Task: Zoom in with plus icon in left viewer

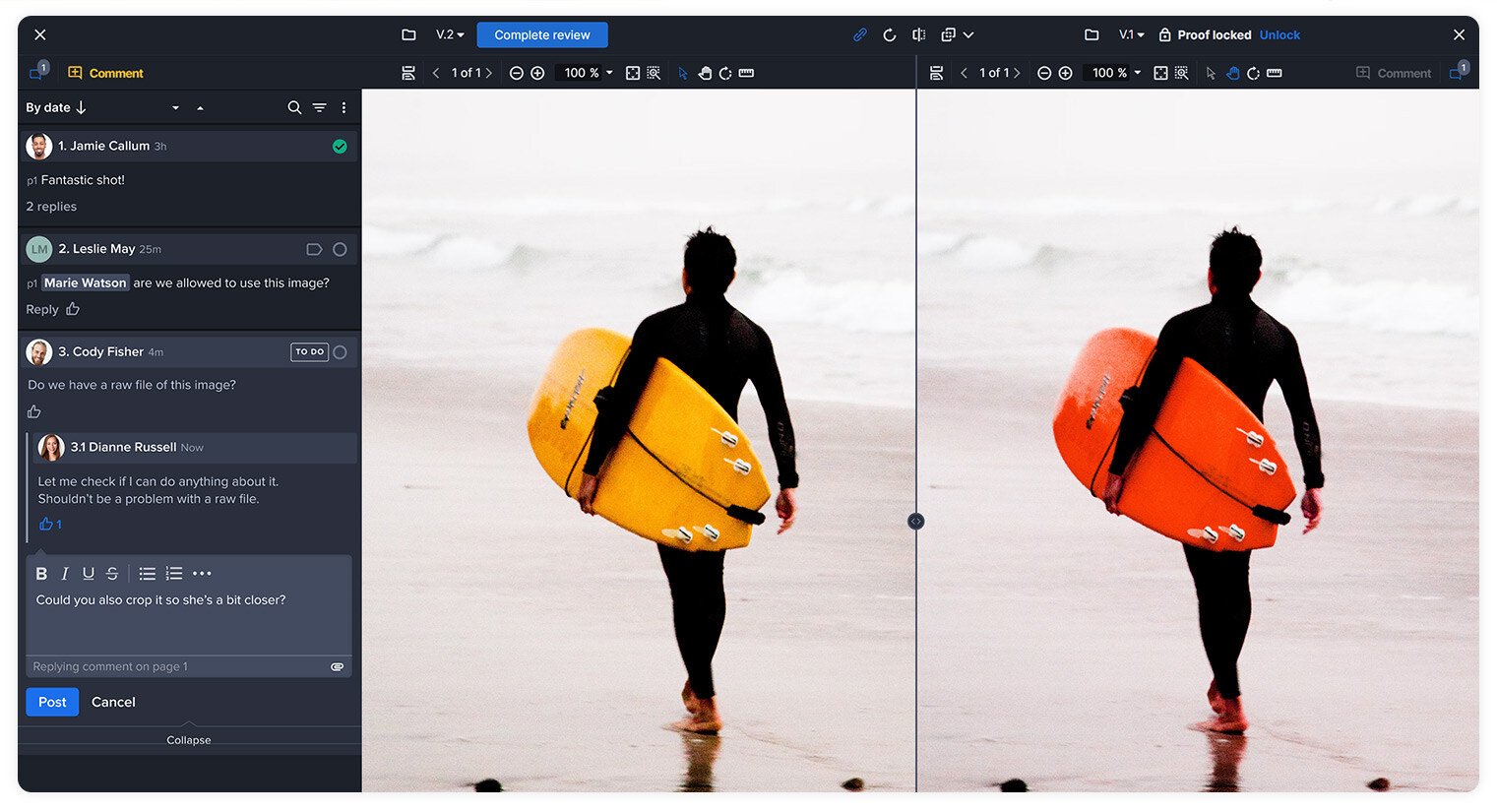Action: tap(537, 73)
